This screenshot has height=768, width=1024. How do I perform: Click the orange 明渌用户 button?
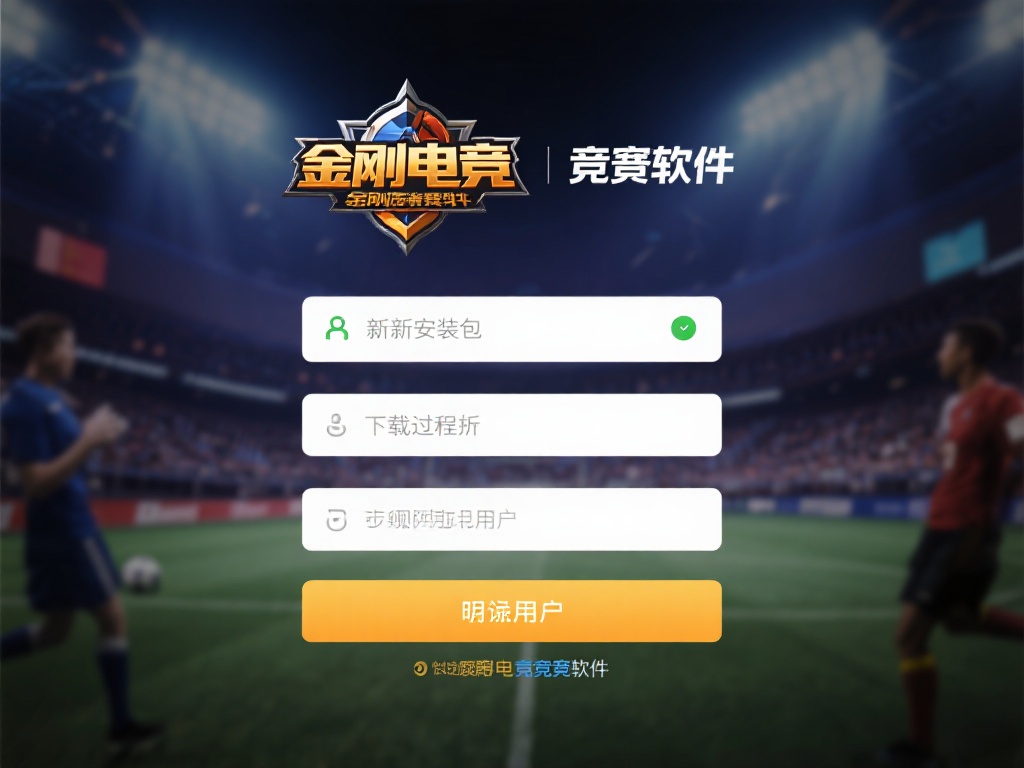click(x=511, y=611)
